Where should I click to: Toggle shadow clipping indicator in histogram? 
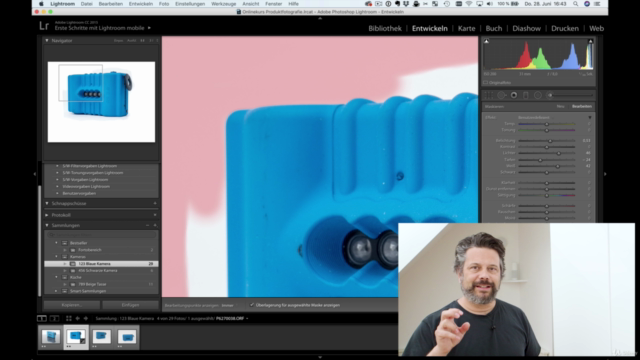(487, 41)
